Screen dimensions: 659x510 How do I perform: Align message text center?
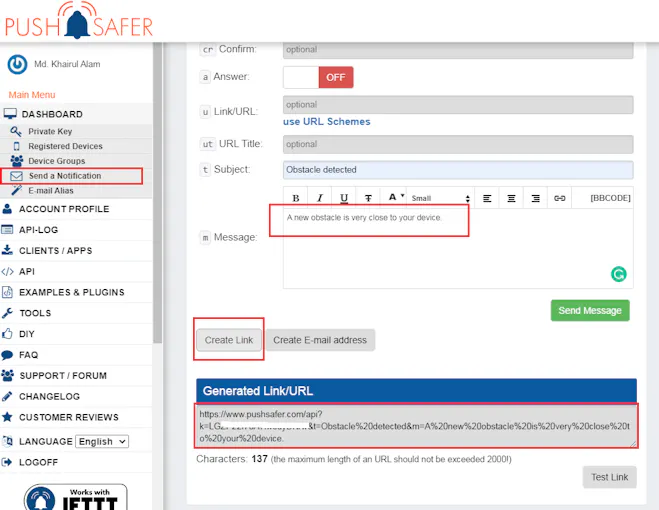tap(511, 198)
